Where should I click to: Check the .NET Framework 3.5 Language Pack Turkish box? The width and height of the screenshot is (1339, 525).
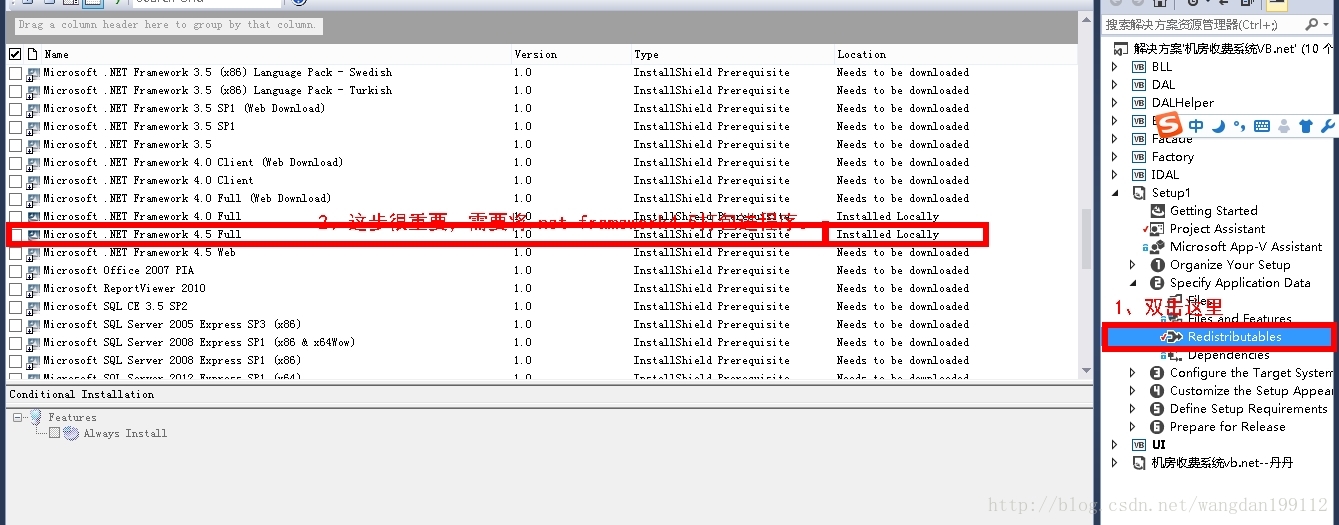point(15,91)
